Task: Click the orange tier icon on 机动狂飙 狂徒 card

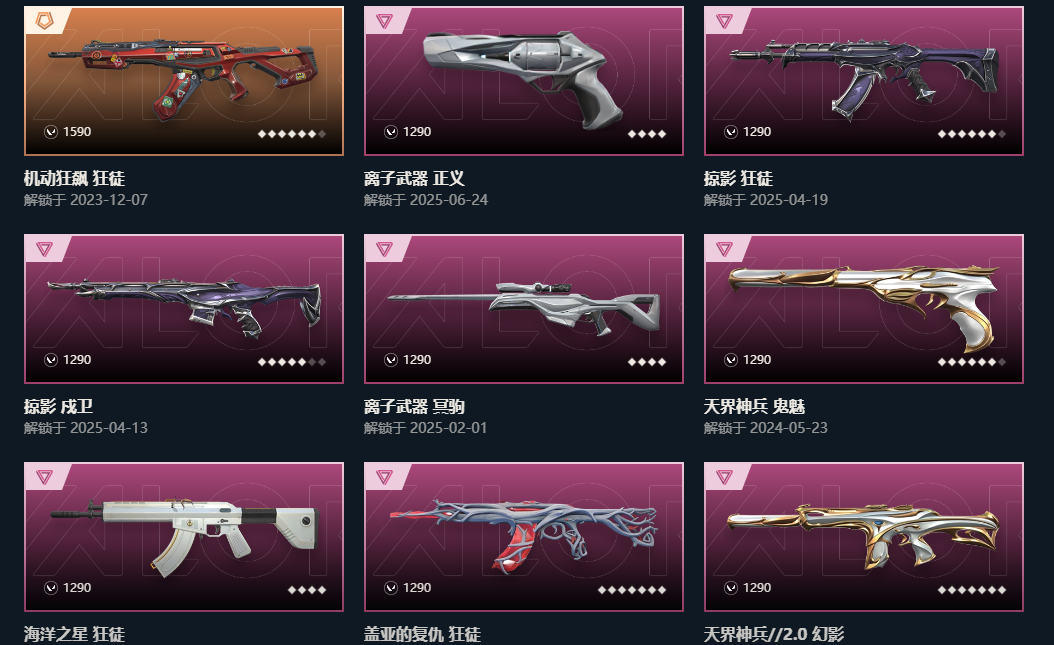Action: pyautogui.click(x=44, y=21)
